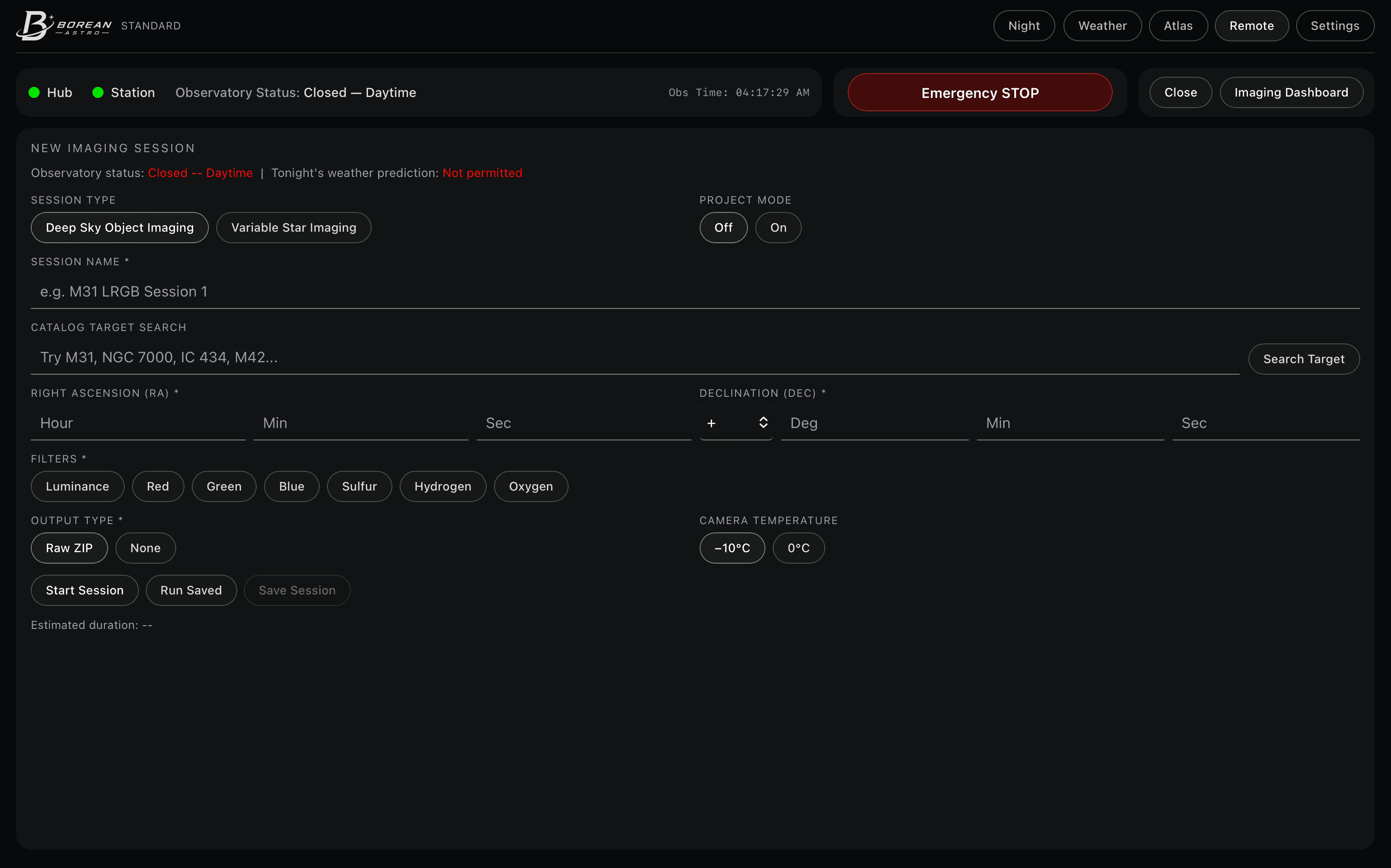Set camera temperature to −10°C
The image size is (1391, 868).
732,548
